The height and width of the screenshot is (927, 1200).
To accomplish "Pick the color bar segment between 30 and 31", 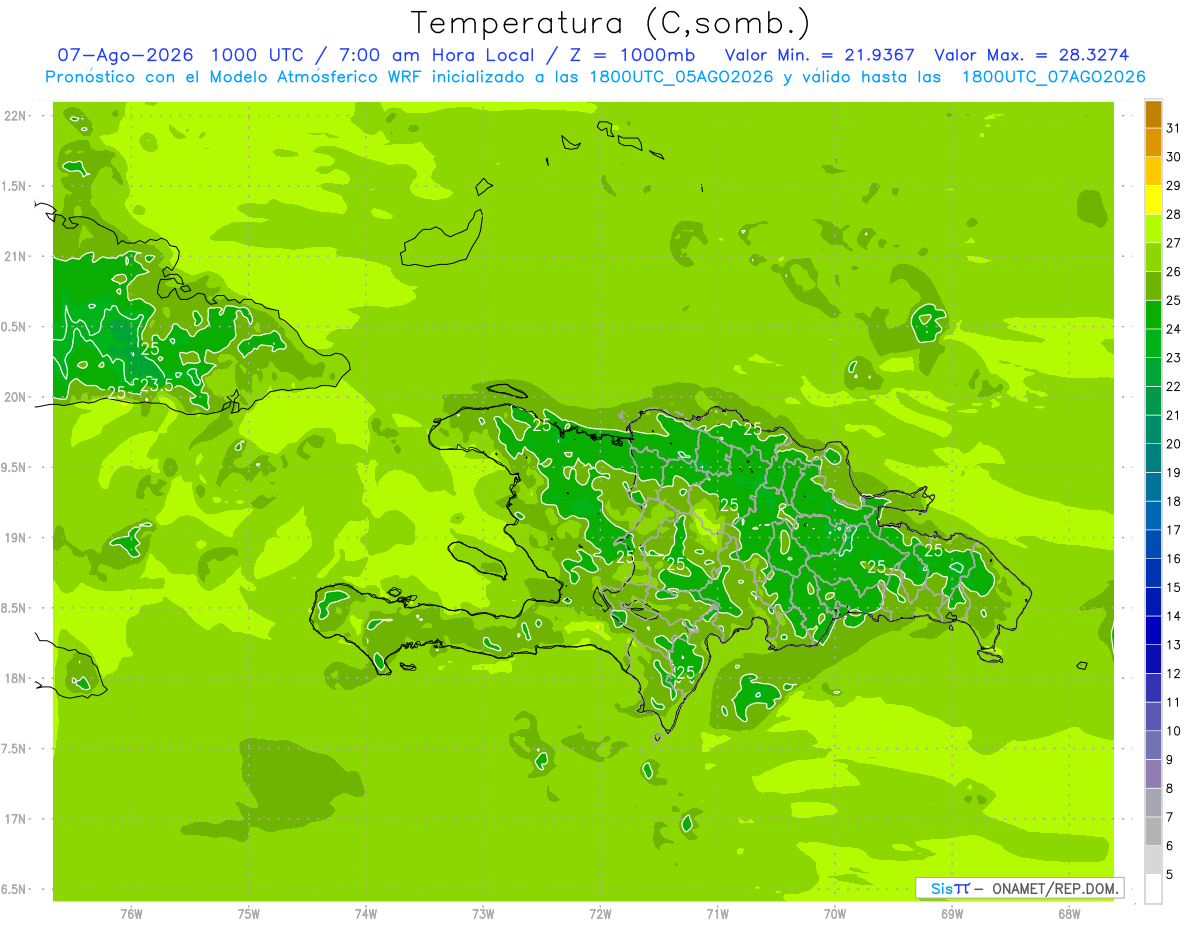I will point(1153,141).
